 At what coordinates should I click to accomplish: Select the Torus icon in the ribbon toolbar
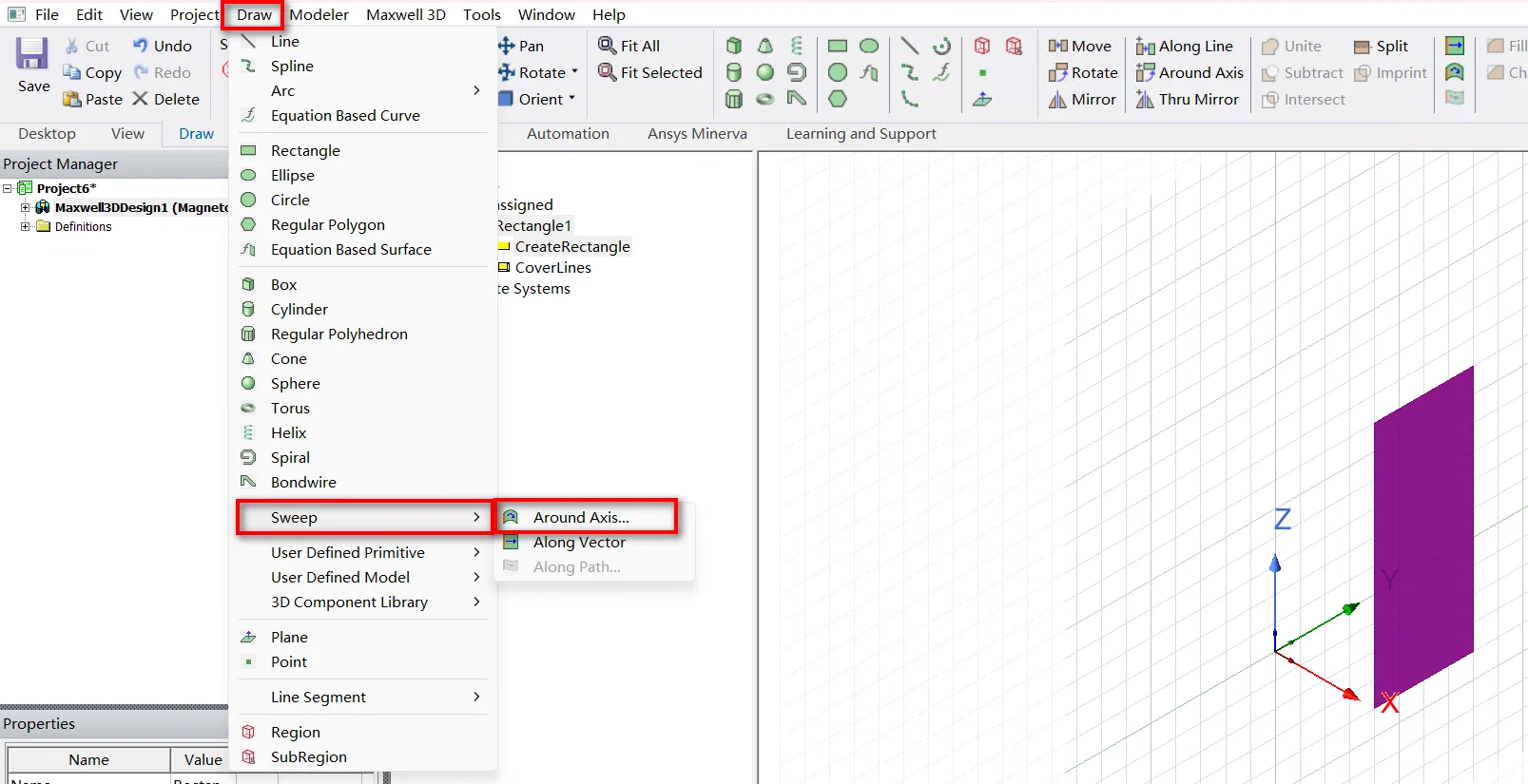[x=765, y=99]
